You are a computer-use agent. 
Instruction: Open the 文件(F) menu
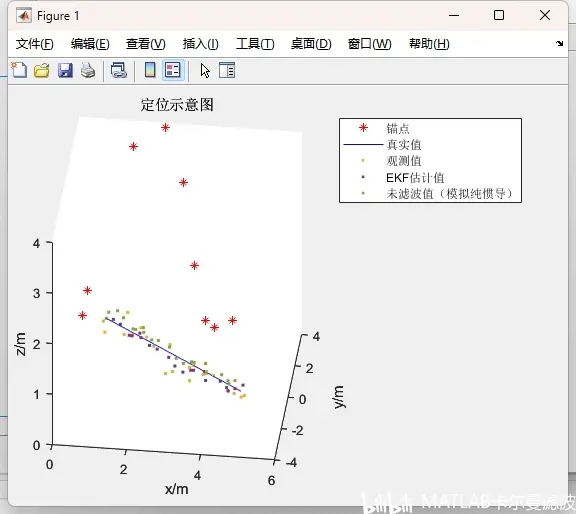pyautogui.click(x=35, y=44)
